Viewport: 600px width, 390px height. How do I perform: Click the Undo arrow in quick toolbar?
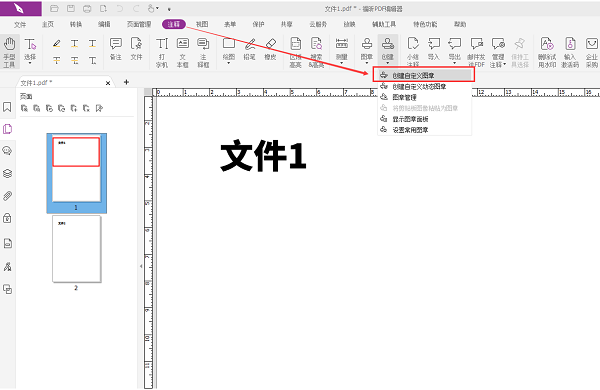[120, 8]
